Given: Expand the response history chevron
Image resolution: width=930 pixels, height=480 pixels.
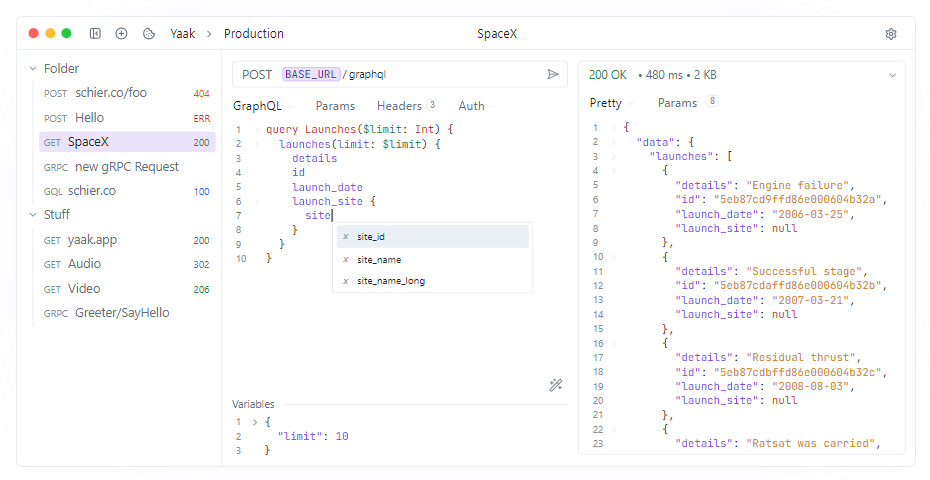Looking at the screenshot, I should [x=892, y=75].
